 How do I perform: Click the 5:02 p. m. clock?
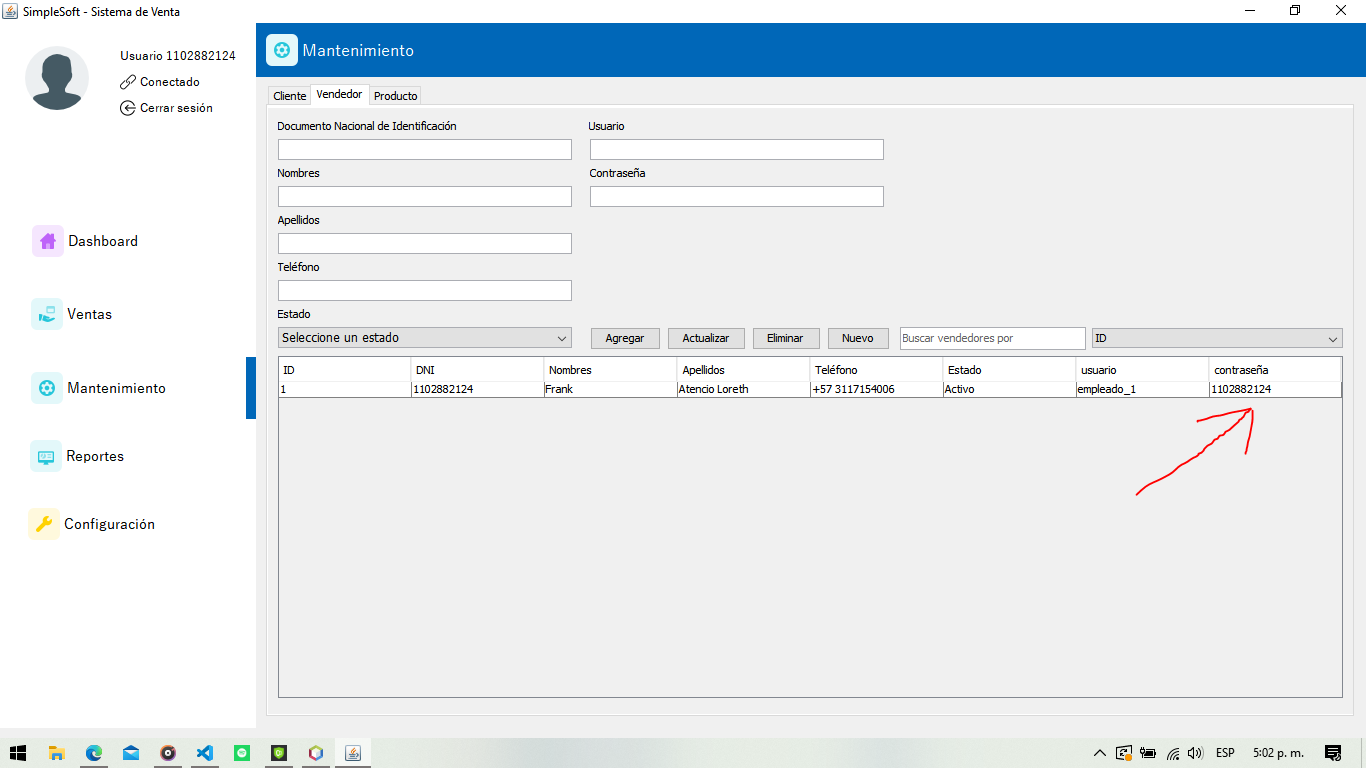click(x=1278, y=753)
